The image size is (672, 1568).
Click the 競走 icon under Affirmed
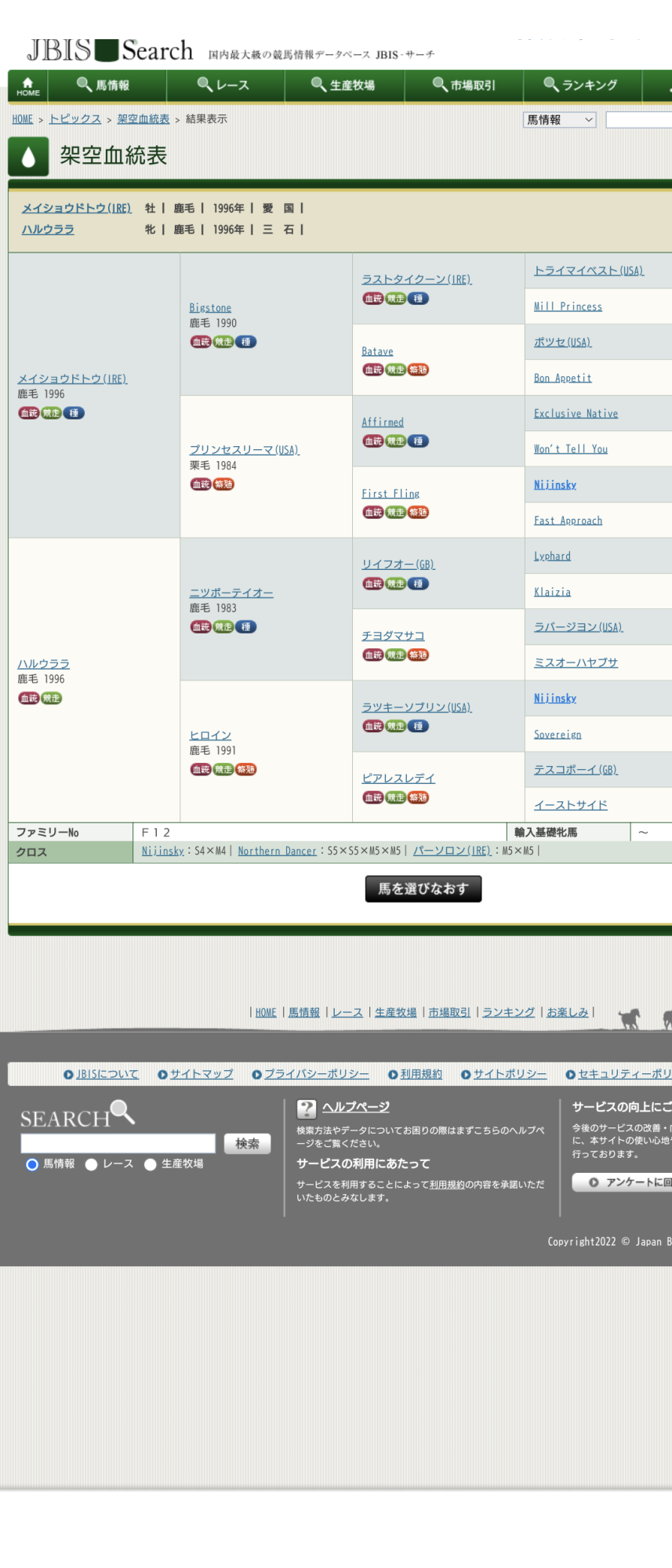(x=396, y=441)
